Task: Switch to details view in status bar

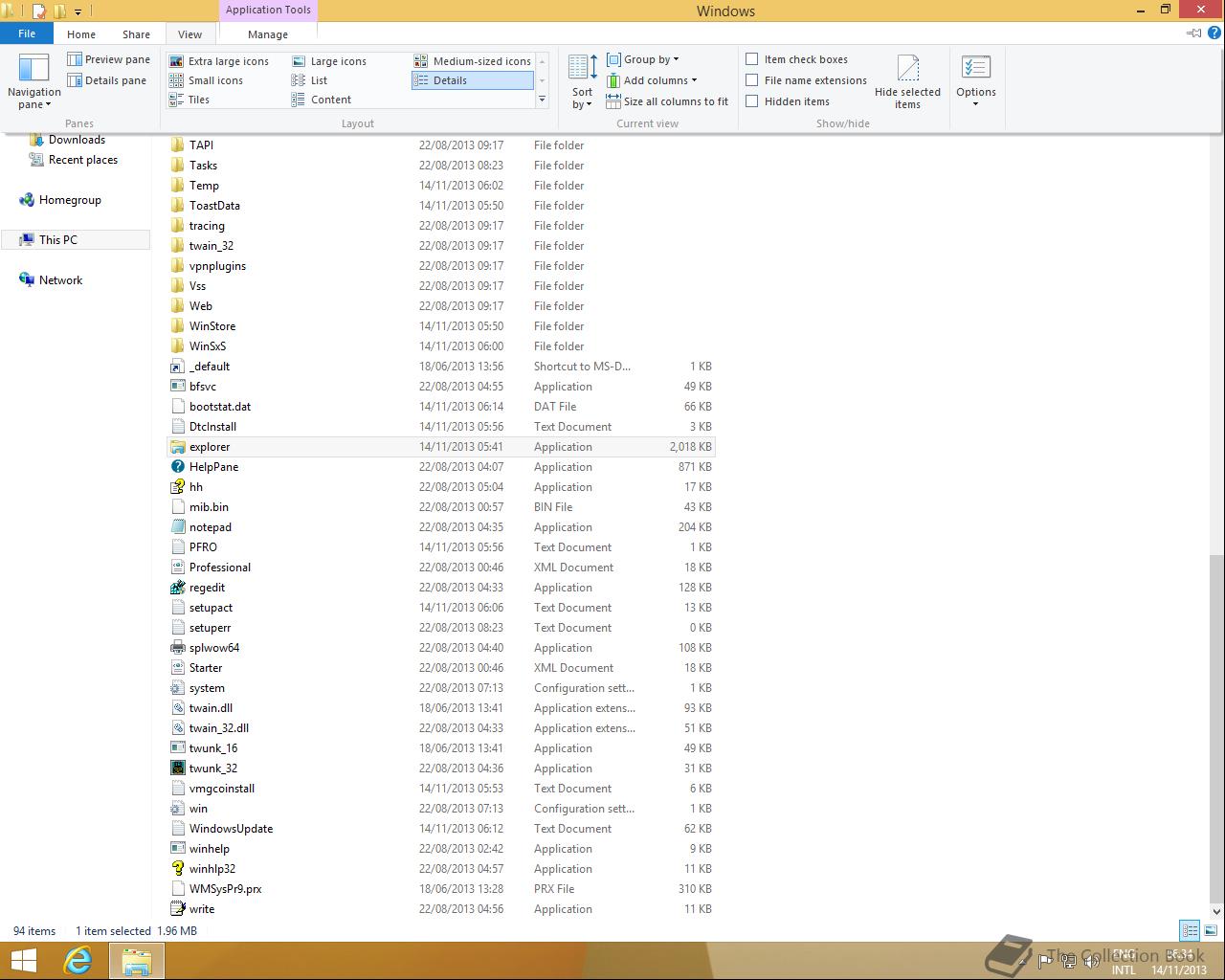Action: [1190, 930]
